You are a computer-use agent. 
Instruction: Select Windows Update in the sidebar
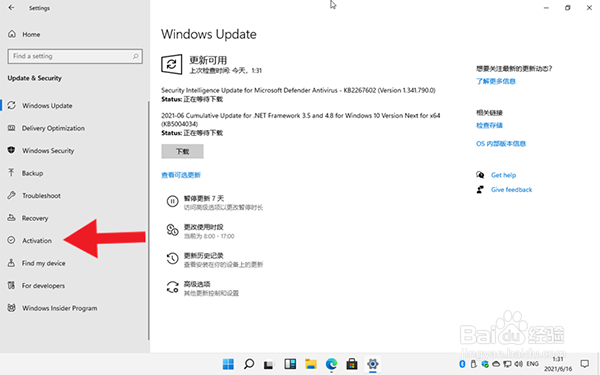pos(47,106)
